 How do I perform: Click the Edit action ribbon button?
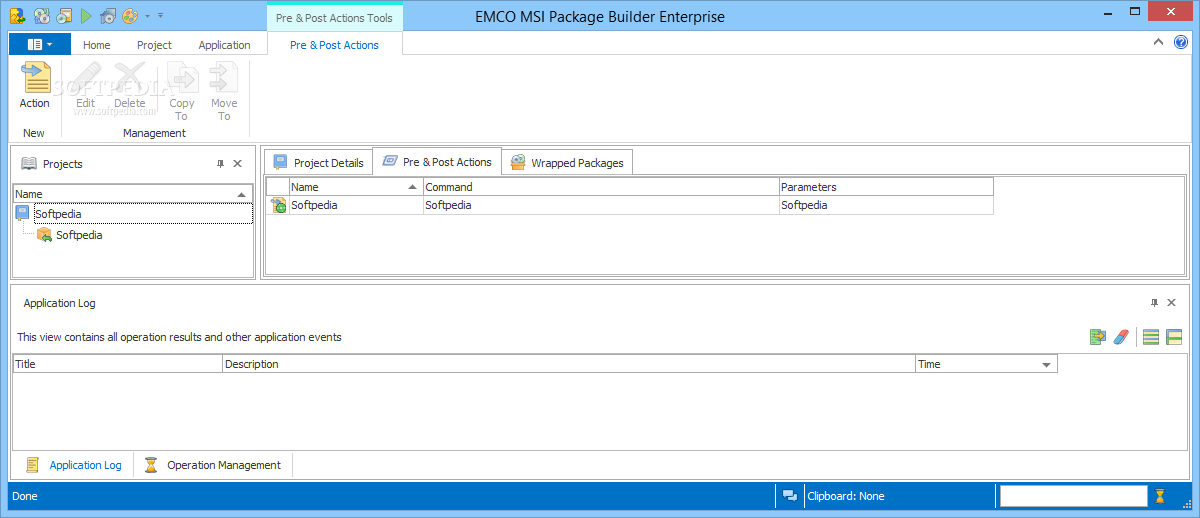[x=86, y=86]
